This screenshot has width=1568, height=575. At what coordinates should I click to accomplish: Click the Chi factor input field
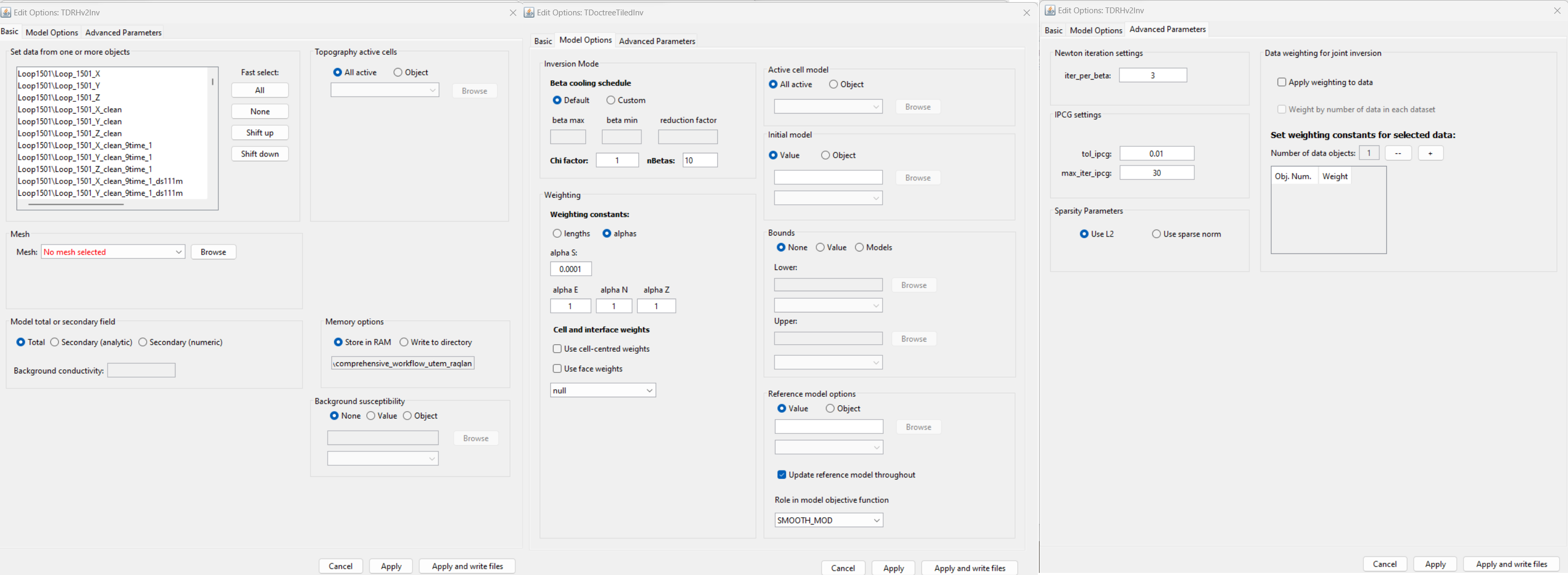pyautogui.click(x=617, y=161)
